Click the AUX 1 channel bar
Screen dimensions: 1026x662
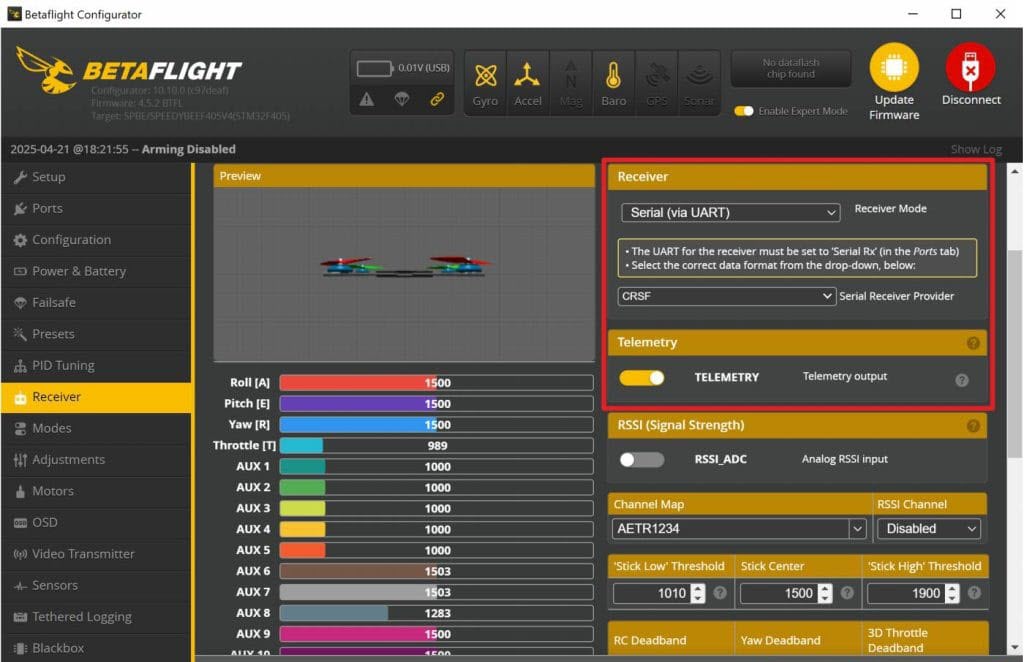coord(436,466)
